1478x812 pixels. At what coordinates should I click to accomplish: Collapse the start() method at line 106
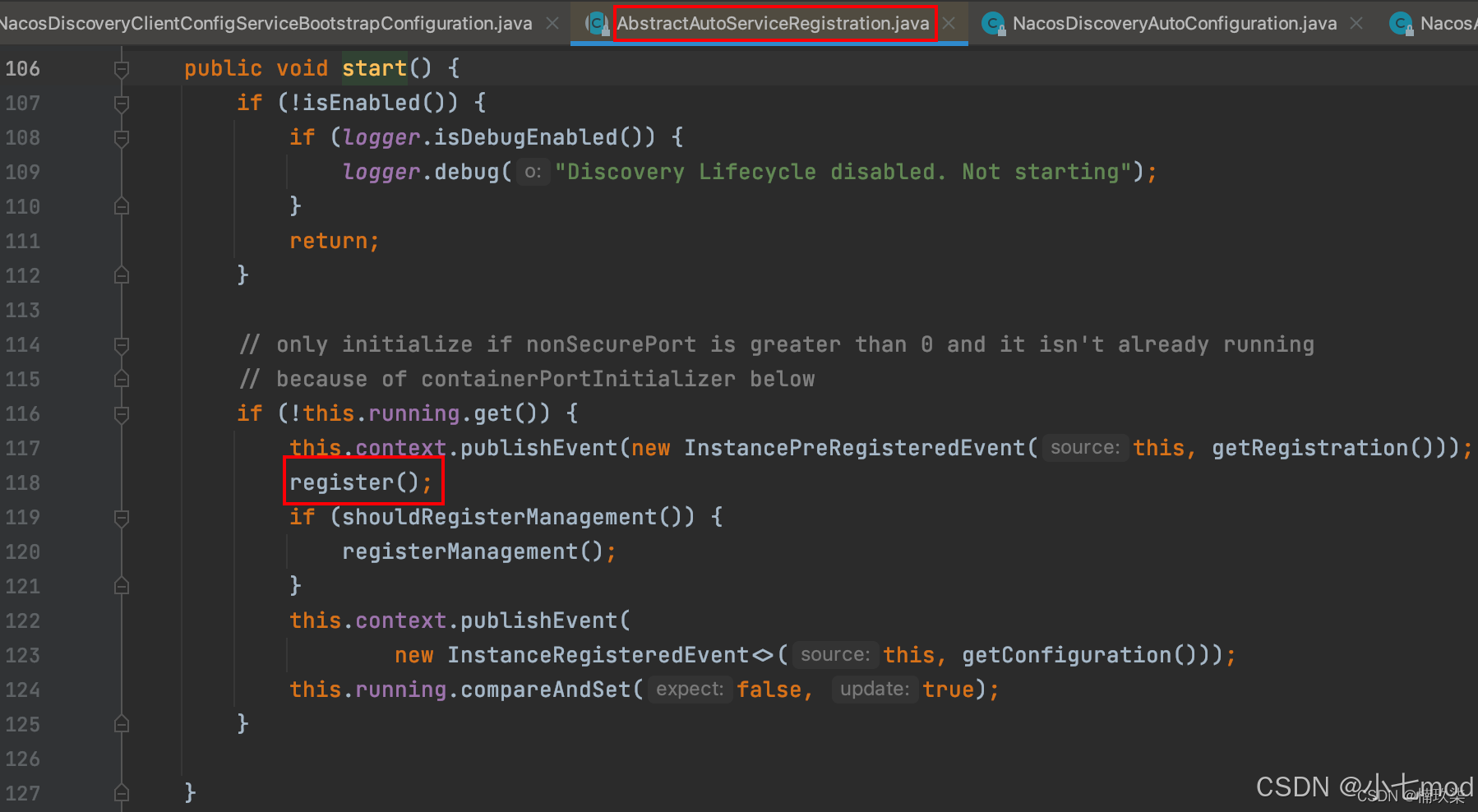[122, 69]
